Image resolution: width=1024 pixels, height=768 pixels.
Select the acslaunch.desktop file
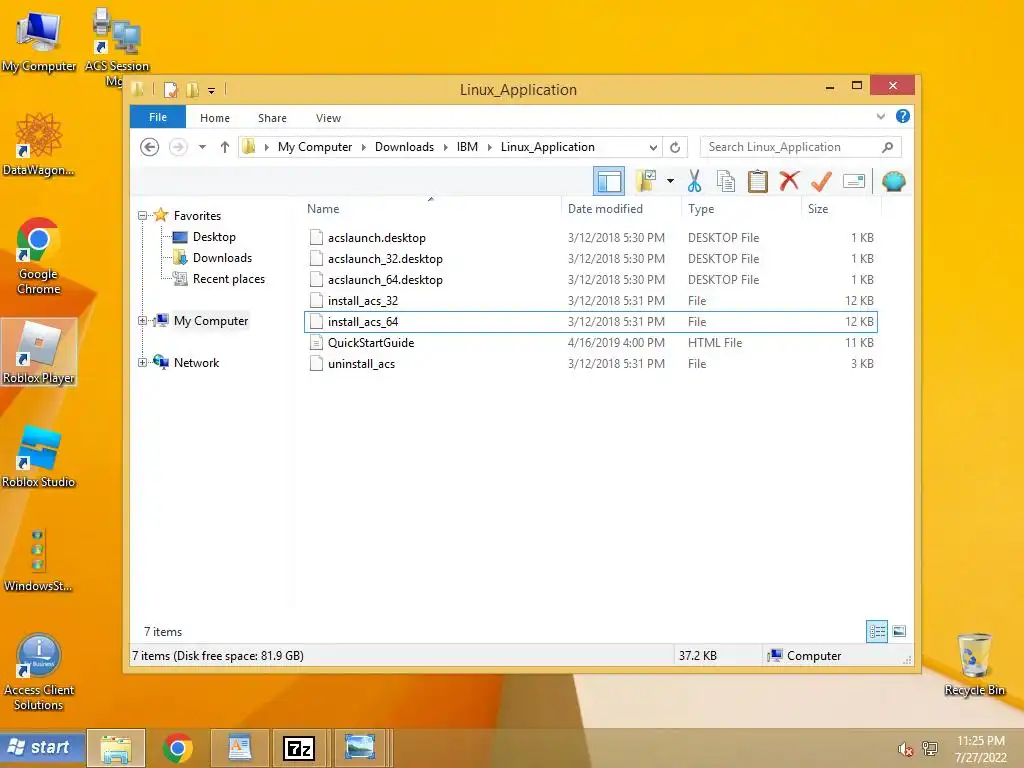591,238
